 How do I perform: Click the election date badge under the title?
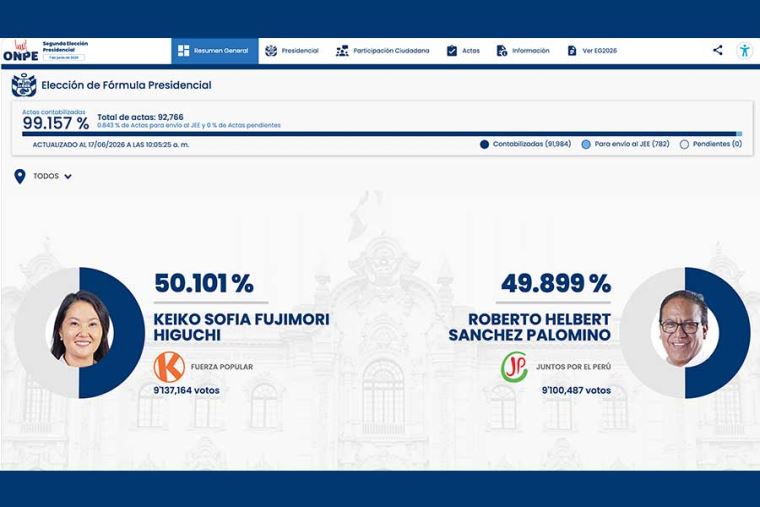point(64,57)
